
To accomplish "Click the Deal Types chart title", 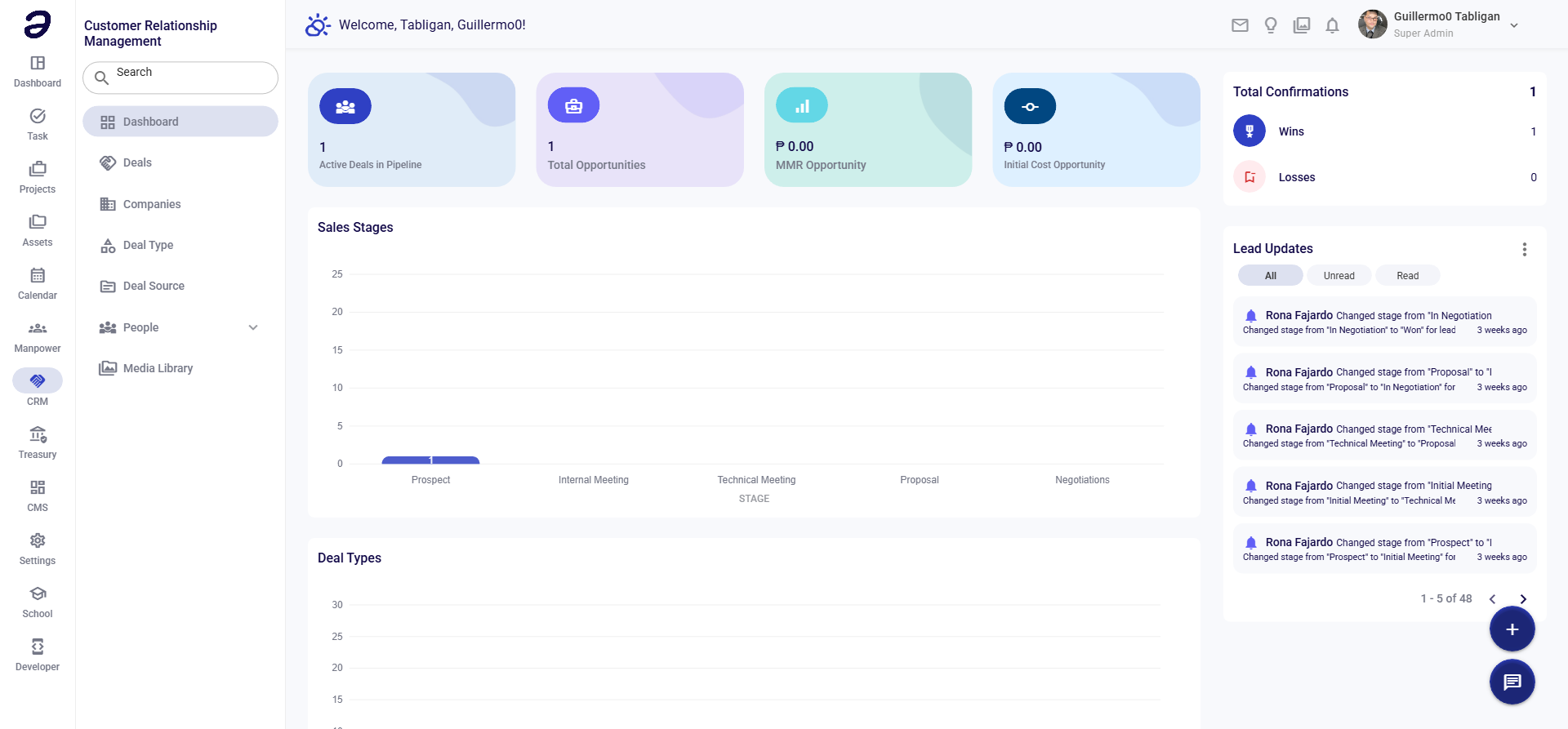I will pyautogui.click(x=350, y=558).
